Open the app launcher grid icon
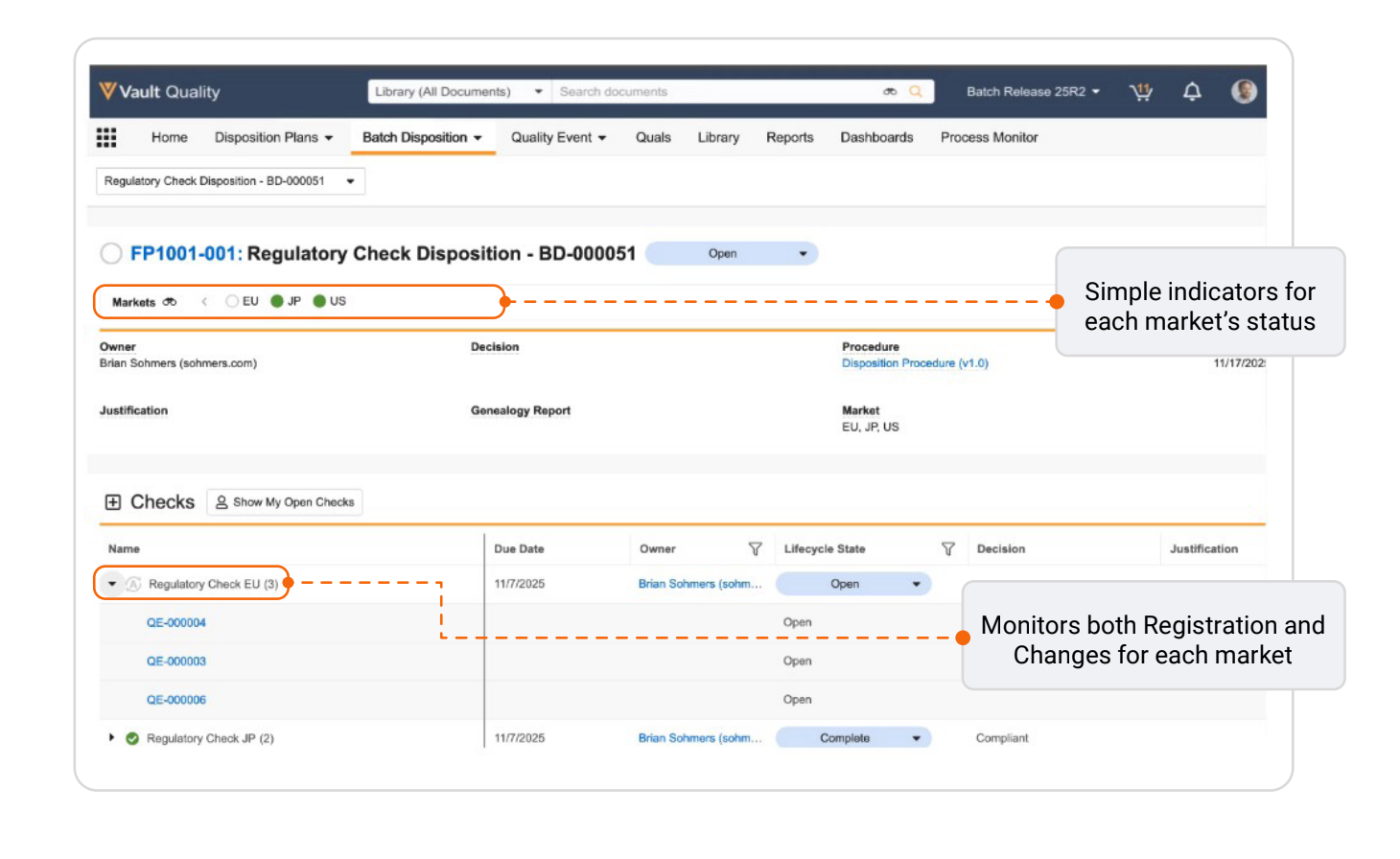Screen dimensions: 1400x859 (106, 137)
